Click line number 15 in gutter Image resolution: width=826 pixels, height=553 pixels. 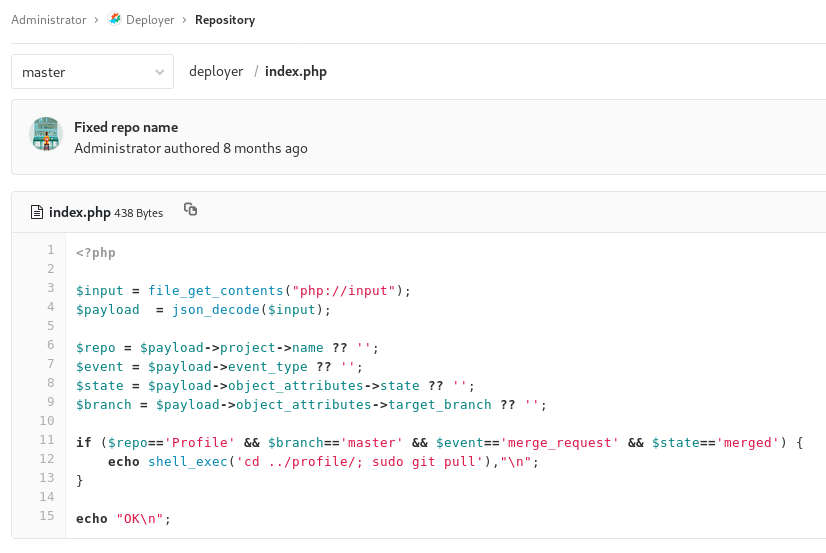(x=46, y=516)
